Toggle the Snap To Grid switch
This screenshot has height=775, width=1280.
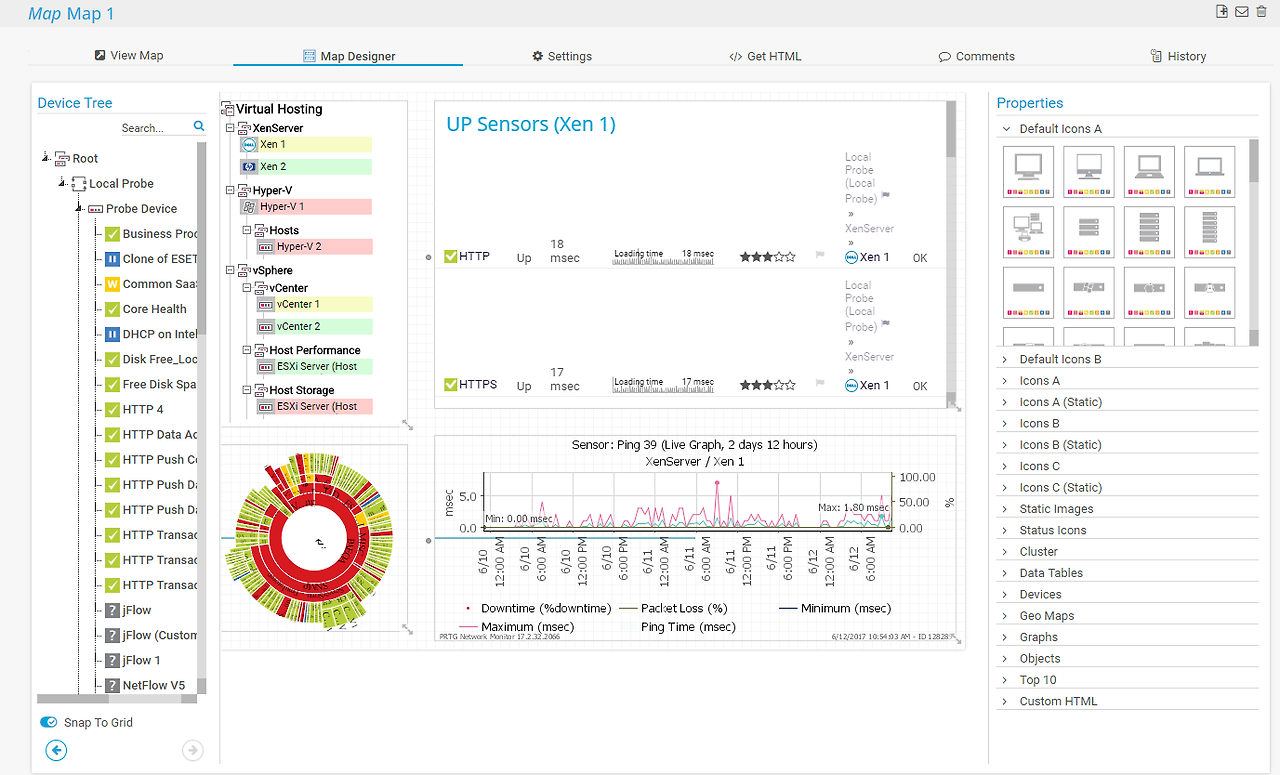[48, 722]
